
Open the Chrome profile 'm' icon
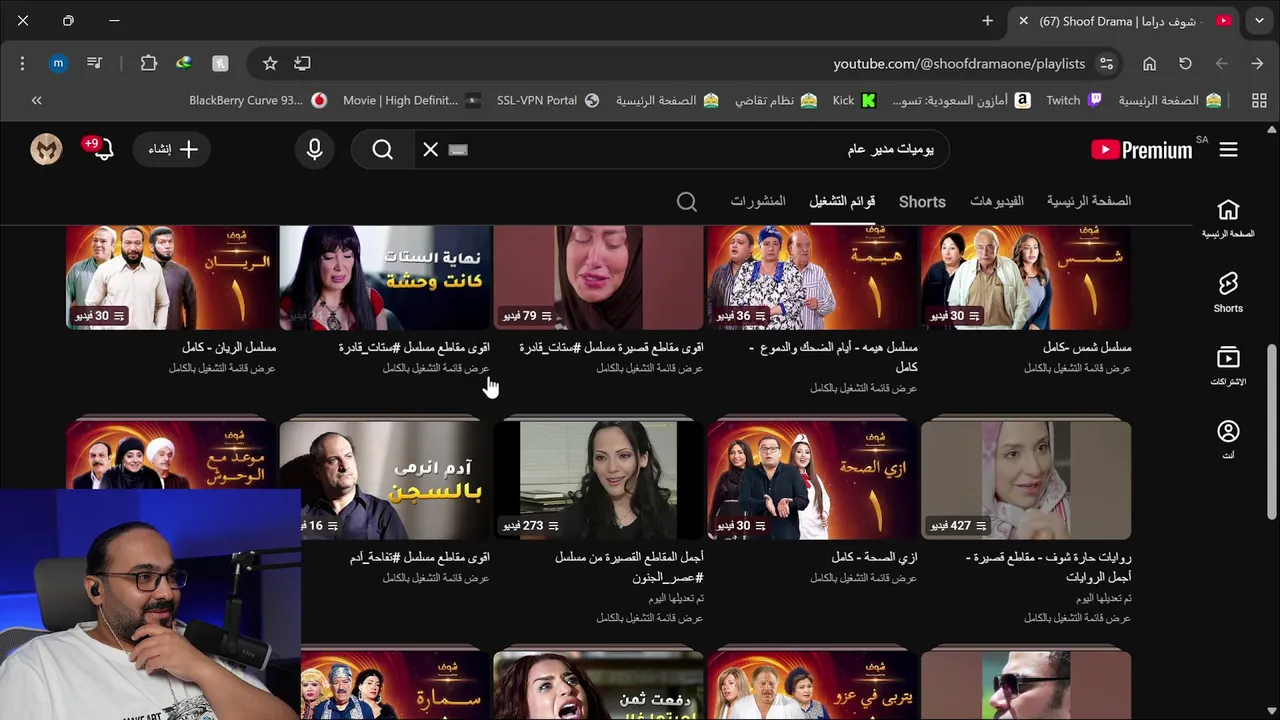pyautogui.click(x=58, y=63)
